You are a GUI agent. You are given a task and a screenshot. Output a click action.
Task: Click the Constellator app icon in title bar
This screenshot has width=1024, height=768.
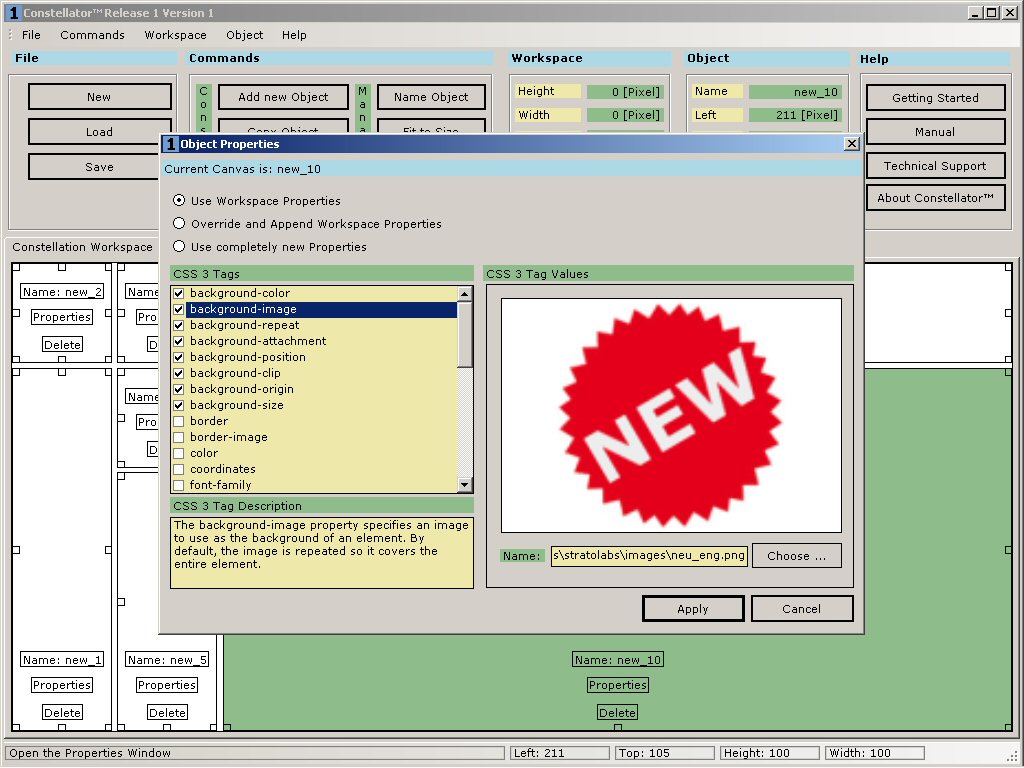13,13
